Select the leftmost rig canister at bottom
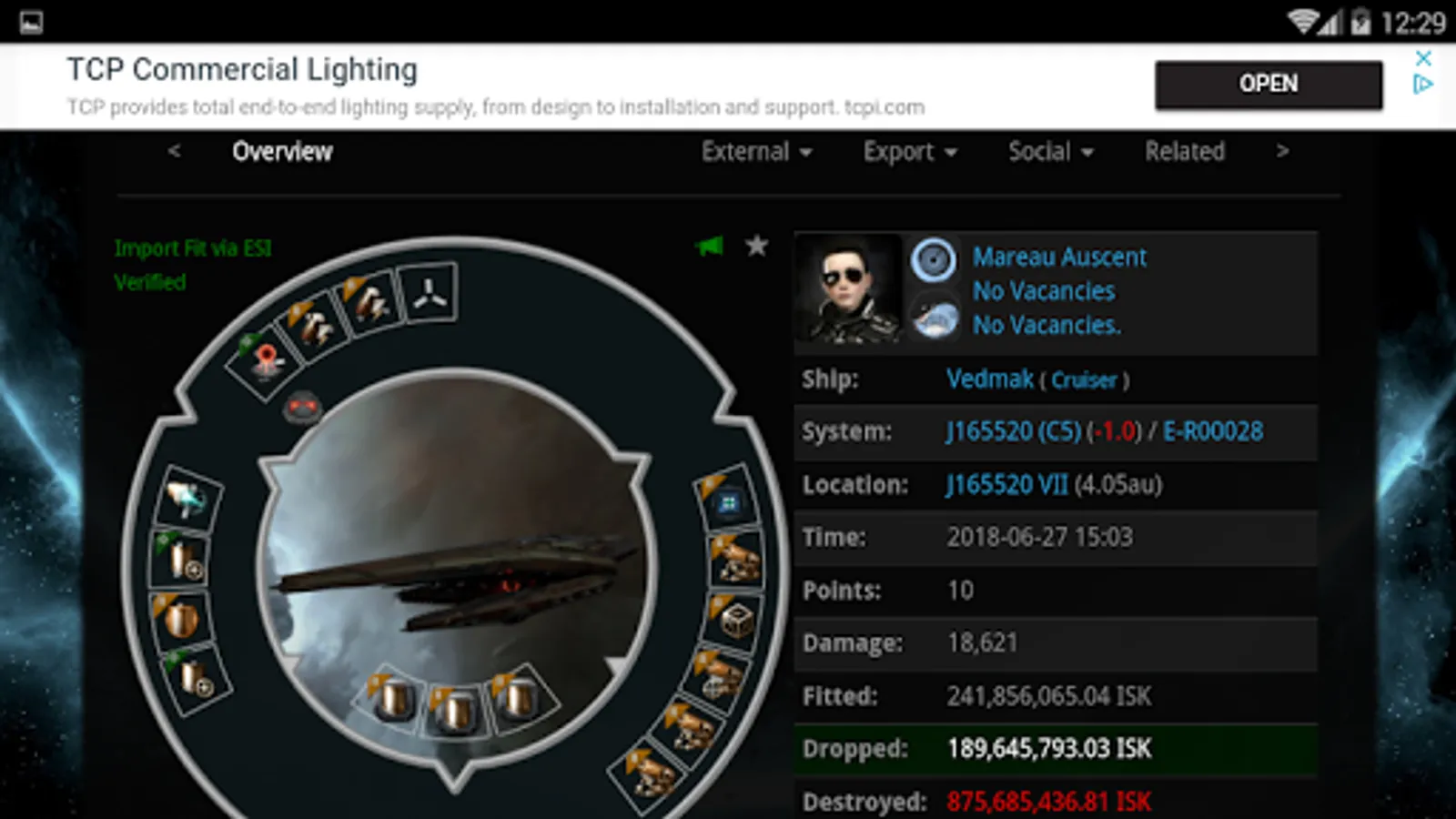This screenshot has width=1456, height=819. 393,699
